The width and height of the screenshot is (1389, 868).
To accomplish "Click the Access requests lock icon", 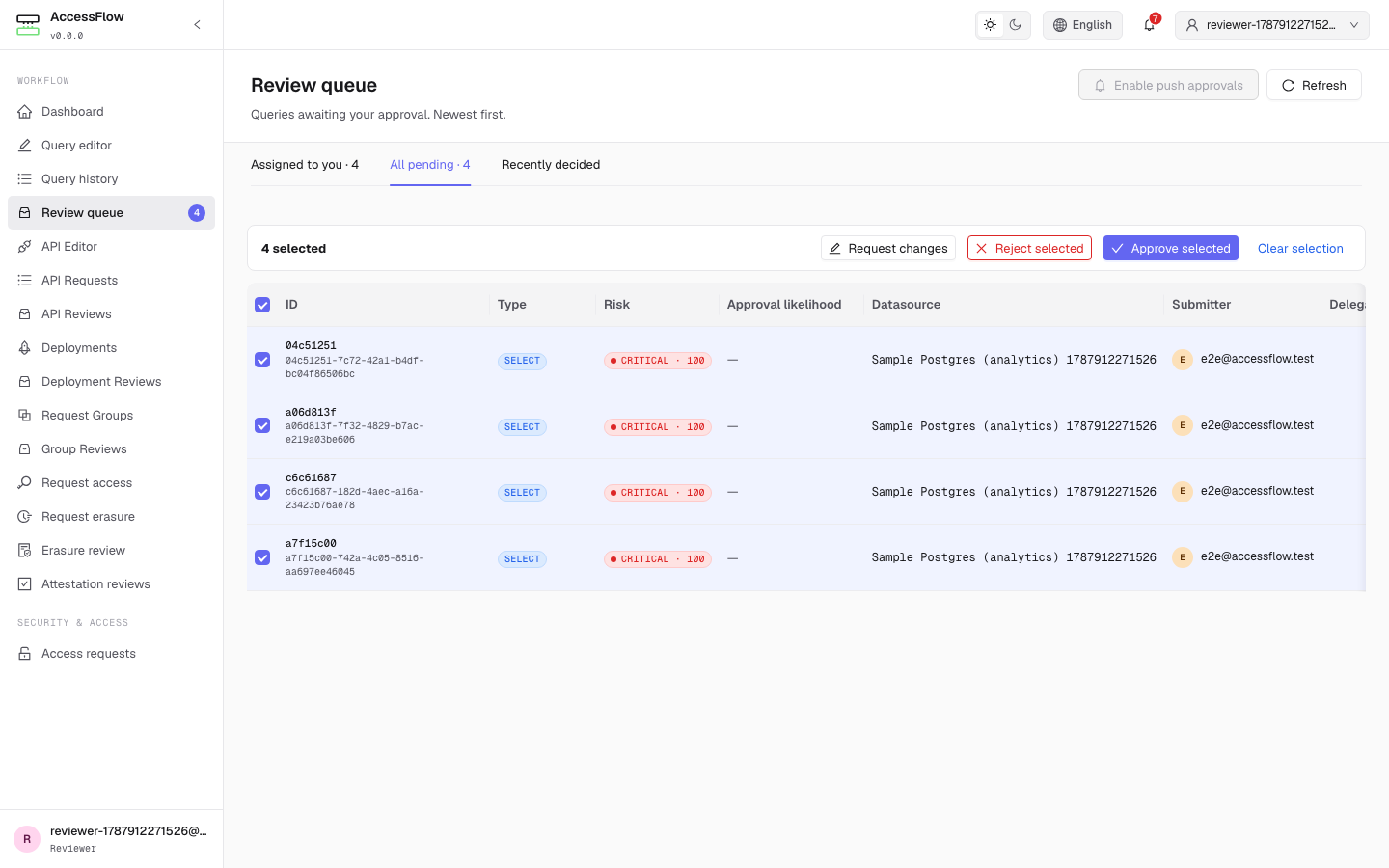I will pos(25,654).
